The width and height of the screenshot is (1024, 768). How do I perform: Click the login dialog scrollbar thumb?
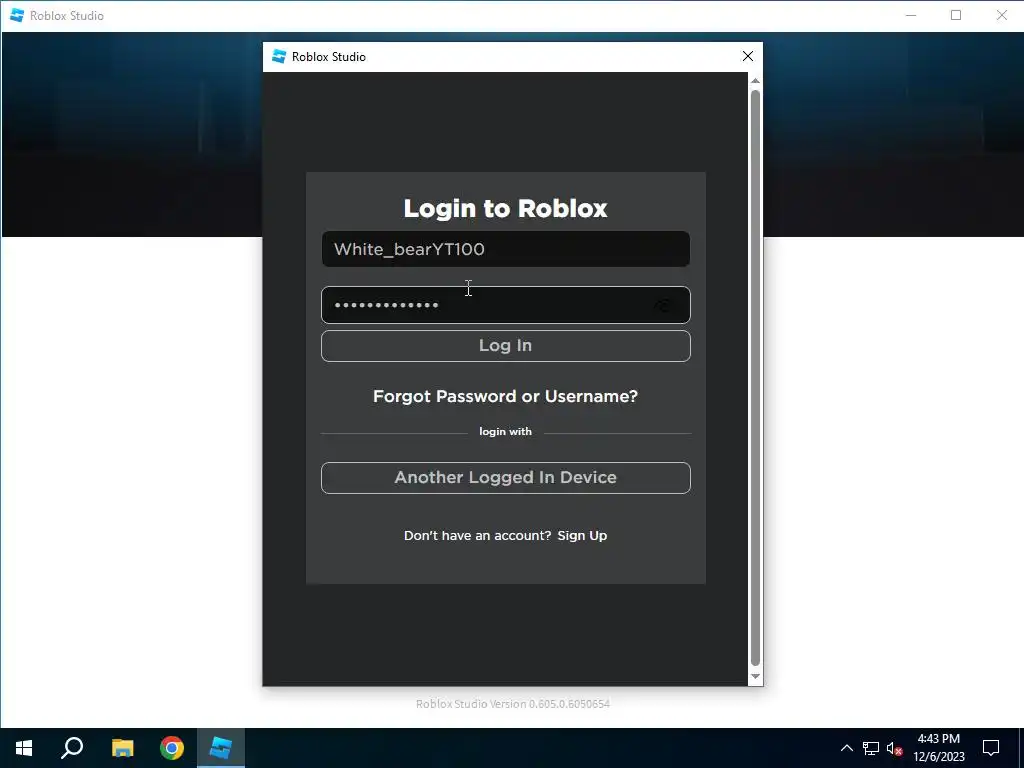pyautogui.click(x=755, y=377)
